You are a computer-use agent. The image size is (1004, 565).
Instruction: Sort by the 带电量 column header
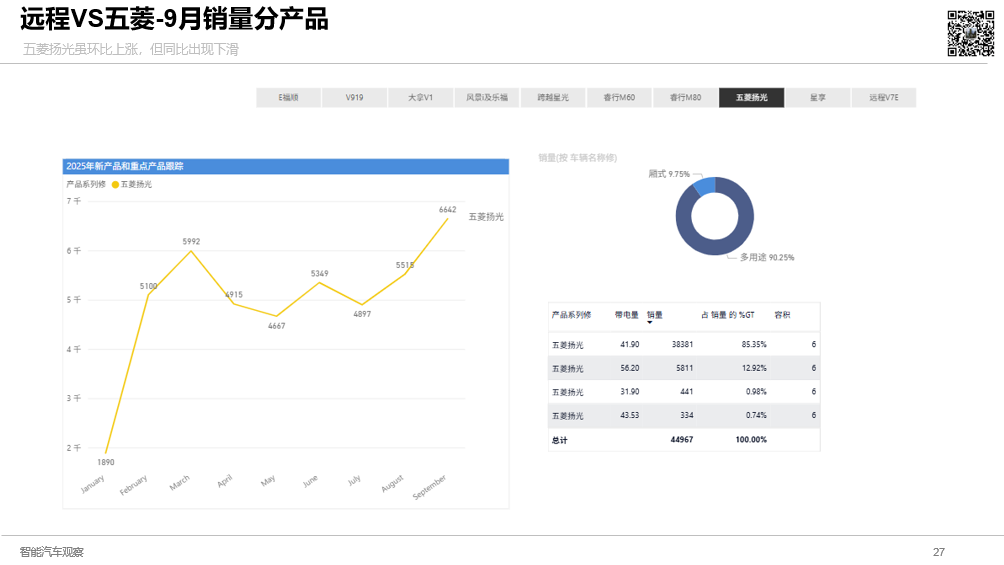click(626, 315)
